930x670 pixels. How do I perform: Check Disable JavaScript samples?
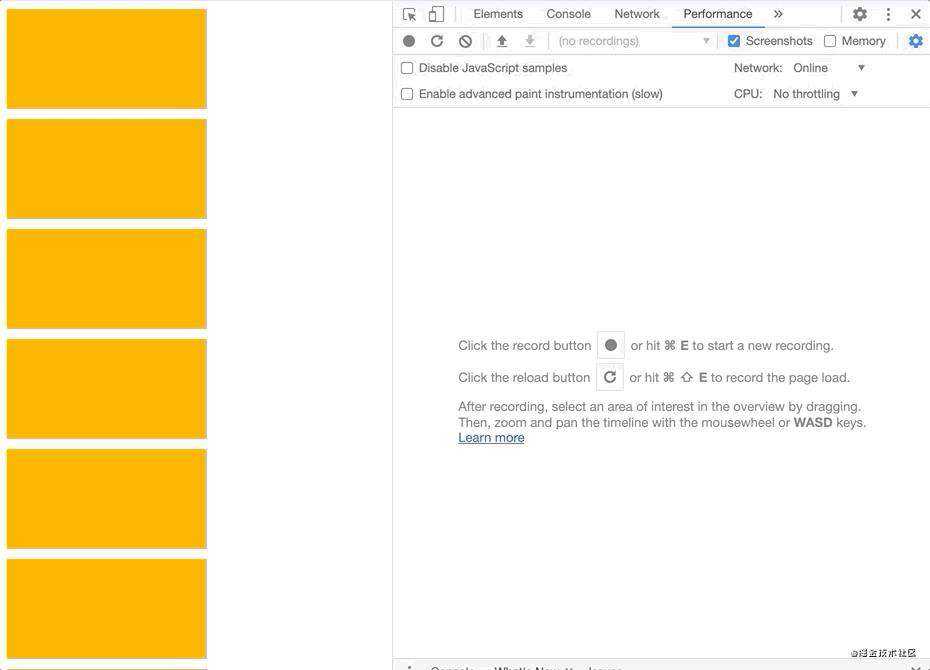(407, 68)
